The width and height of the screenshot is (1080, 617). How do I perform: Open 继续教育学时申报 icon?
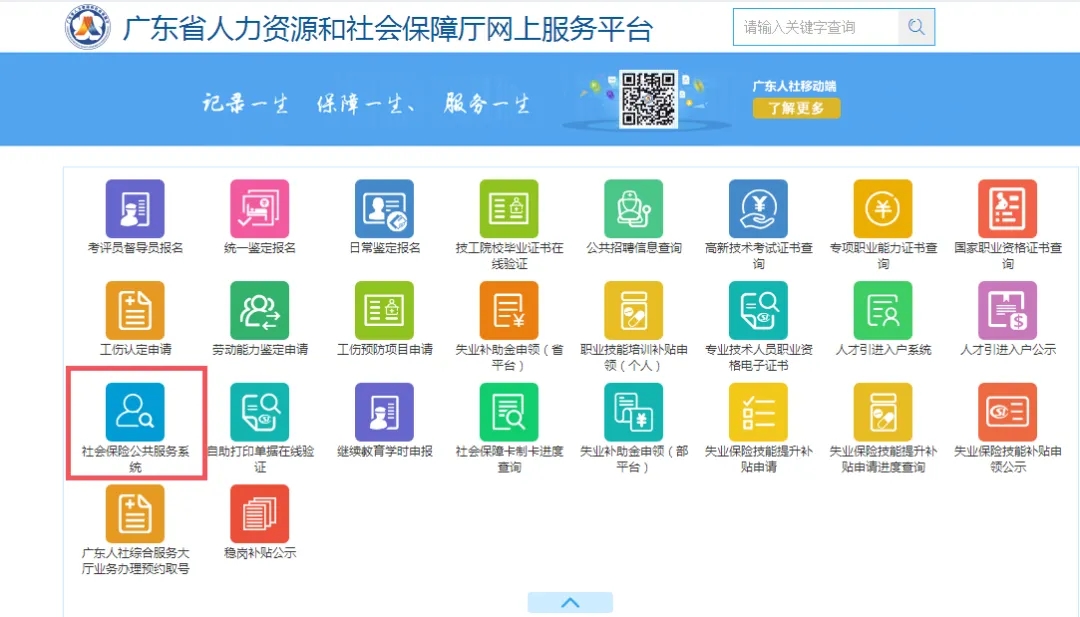pyautogui.click(x=384, y=412)
